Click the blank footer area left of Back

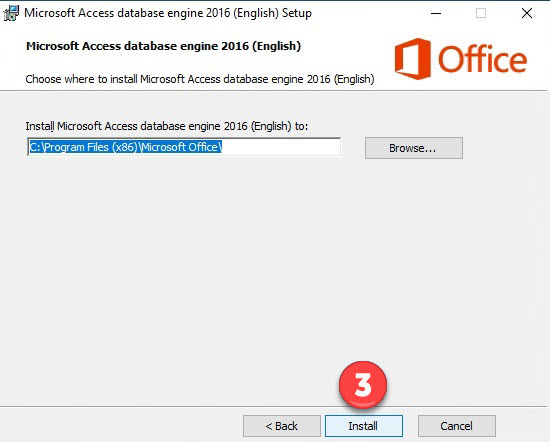point(119,426)
